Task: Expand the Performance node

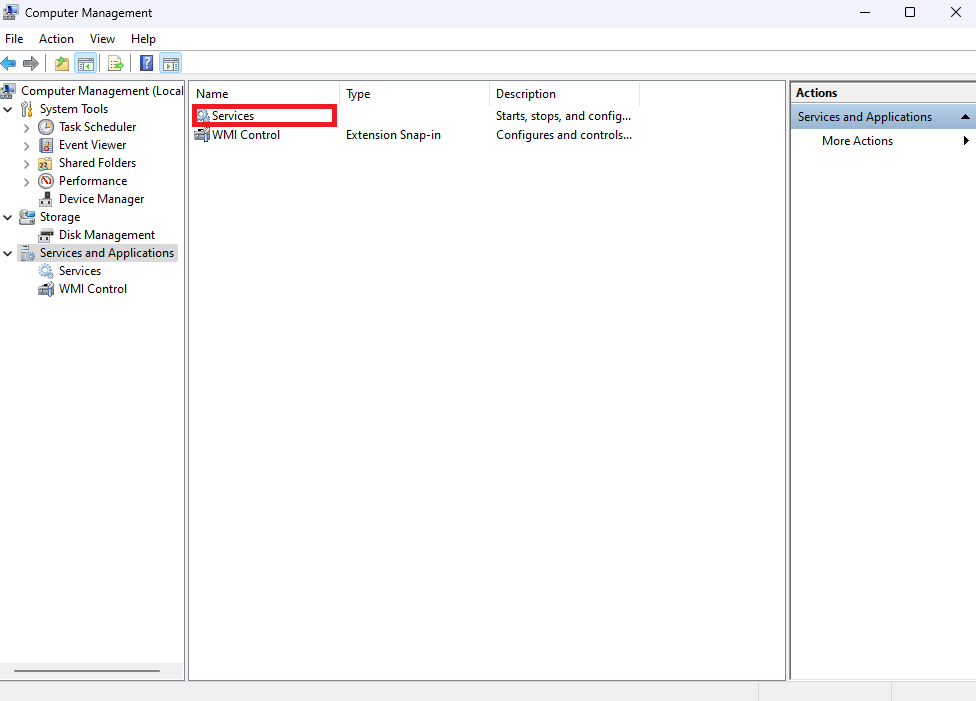Action: click(26, 182)
